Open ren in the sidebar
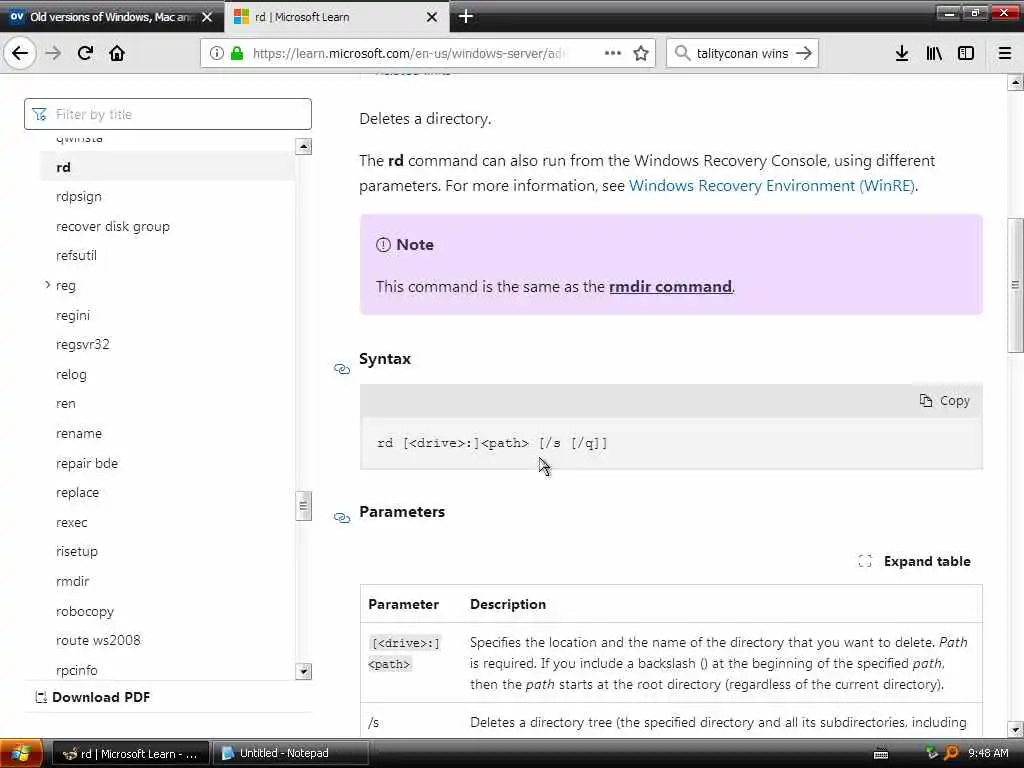Image resolution: width=1024 pixels, height=768 pixels. (66, 404)
